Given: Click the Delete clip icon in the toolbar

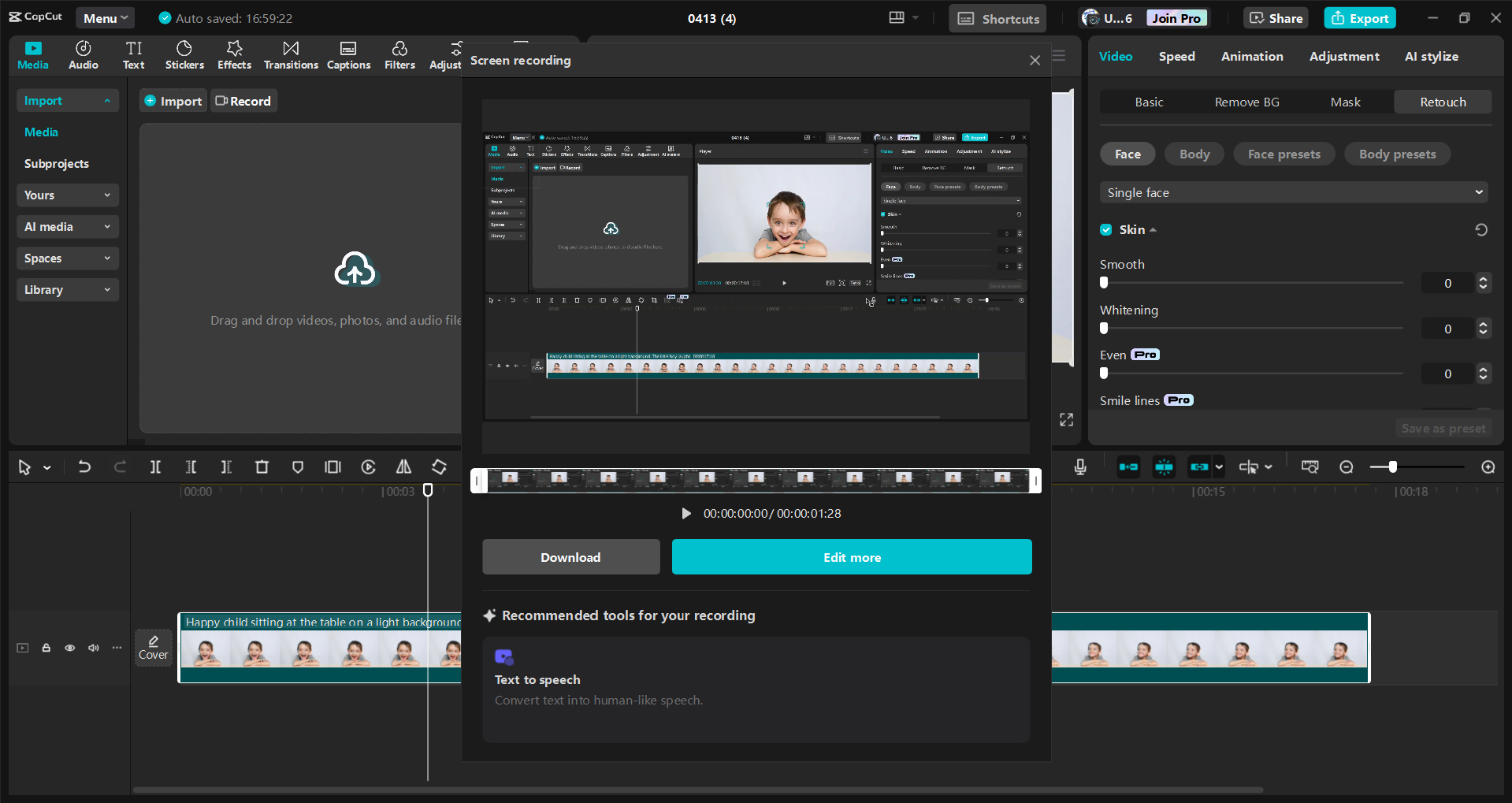Looking at the screenshot, I should [x=262, y=467].
